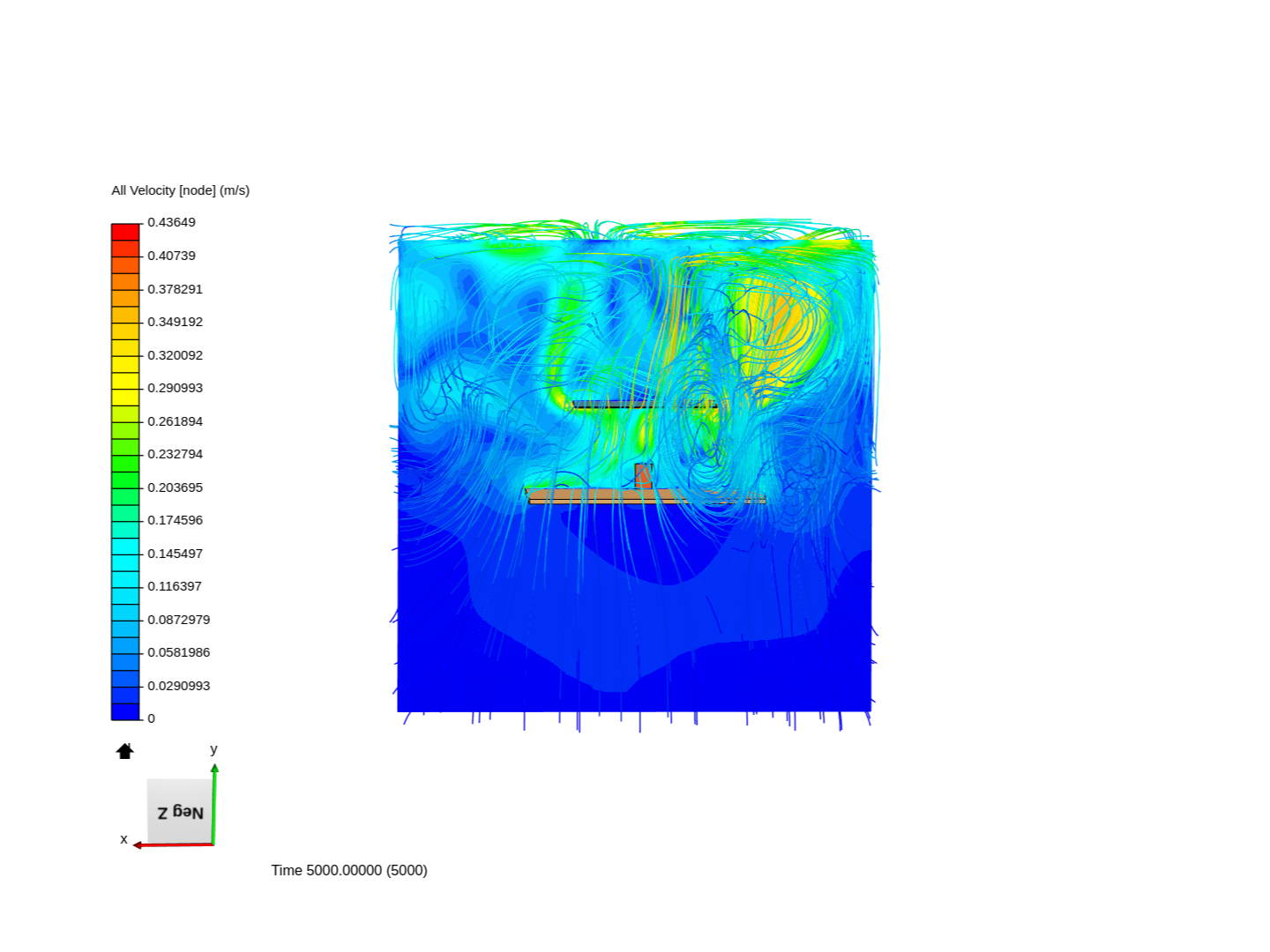Click the legend value 0.261894
This screenshot has height=952, width=1270.
(x=176, y=421)
